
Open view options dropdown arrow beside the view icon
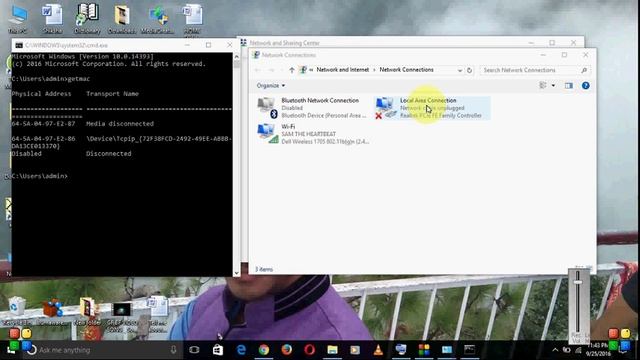coord(553,86)
